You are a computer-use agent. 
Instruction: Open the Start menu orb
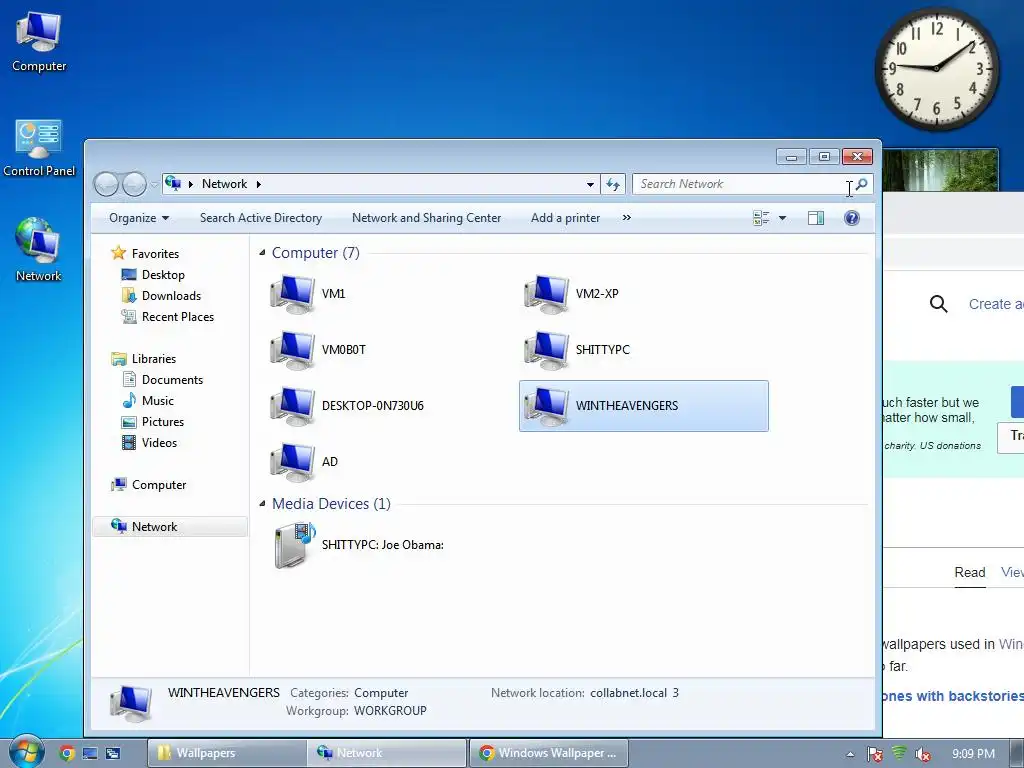click(x=26, y=752)
